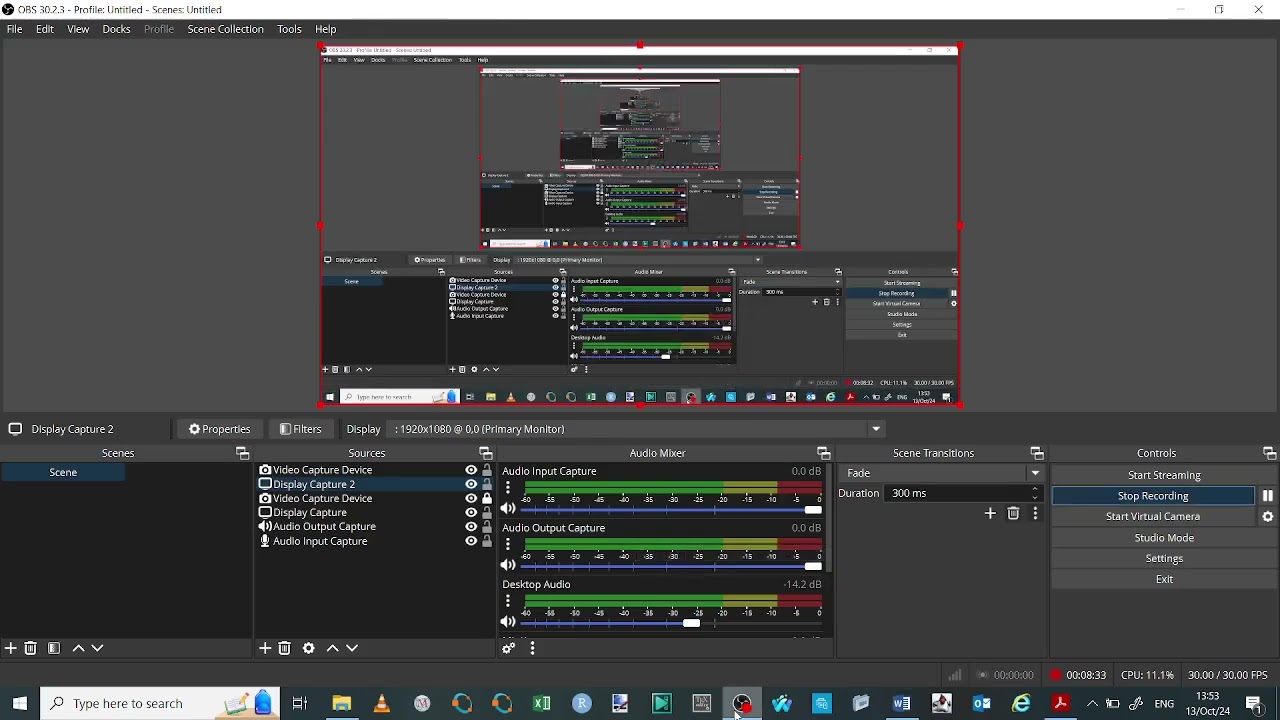This screenshot has width=1280, height=720.
Task: Open transition properties dots in Scene Transitions
Action: (x=1036, y=514)
